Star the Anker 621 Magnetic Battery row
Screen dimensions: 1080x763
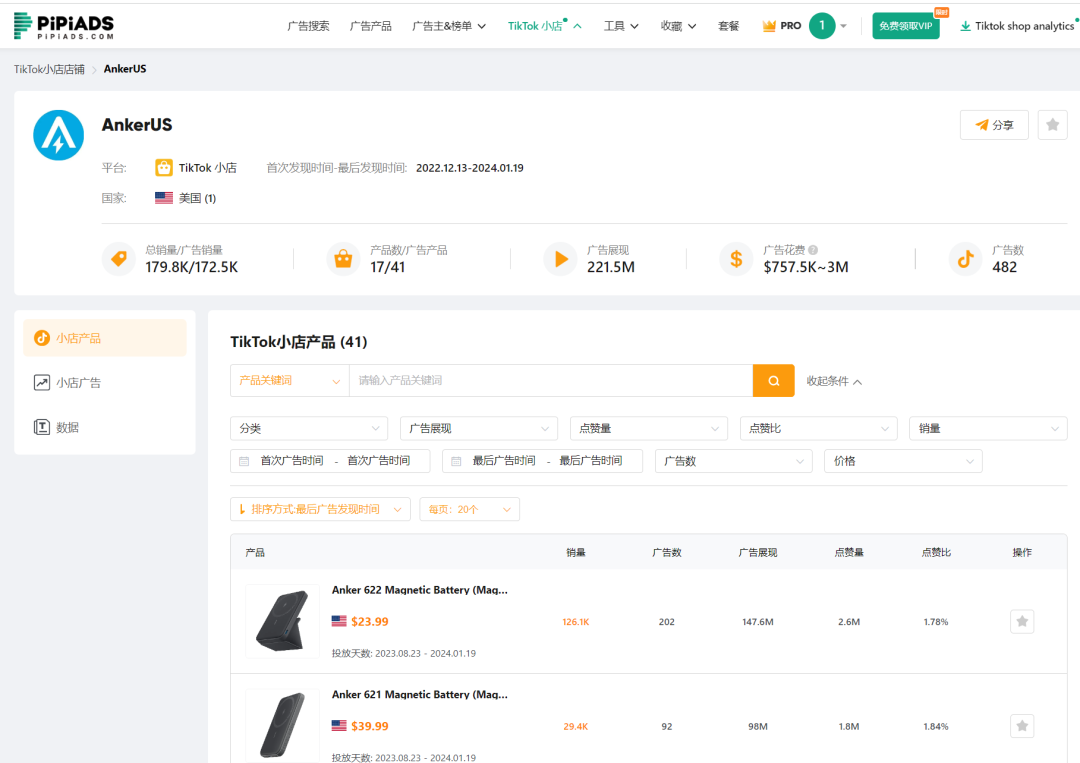[1021, 726]
